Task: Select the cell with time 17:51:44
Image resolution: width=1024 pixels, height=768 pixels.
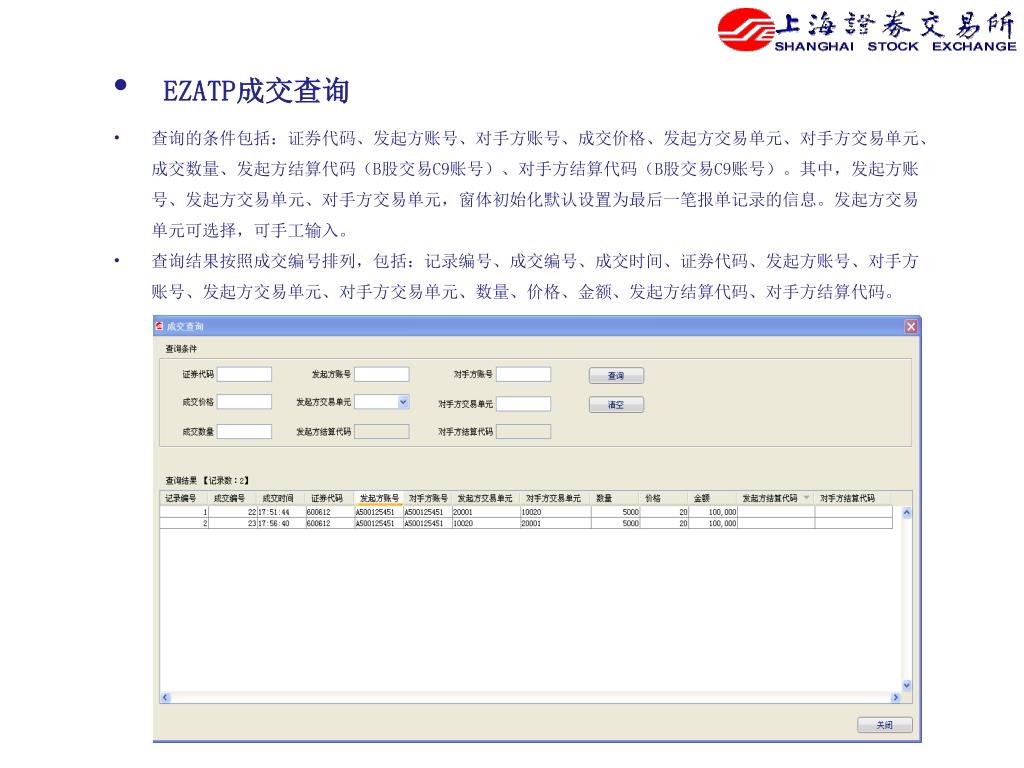Action: [x=281, y=513]
